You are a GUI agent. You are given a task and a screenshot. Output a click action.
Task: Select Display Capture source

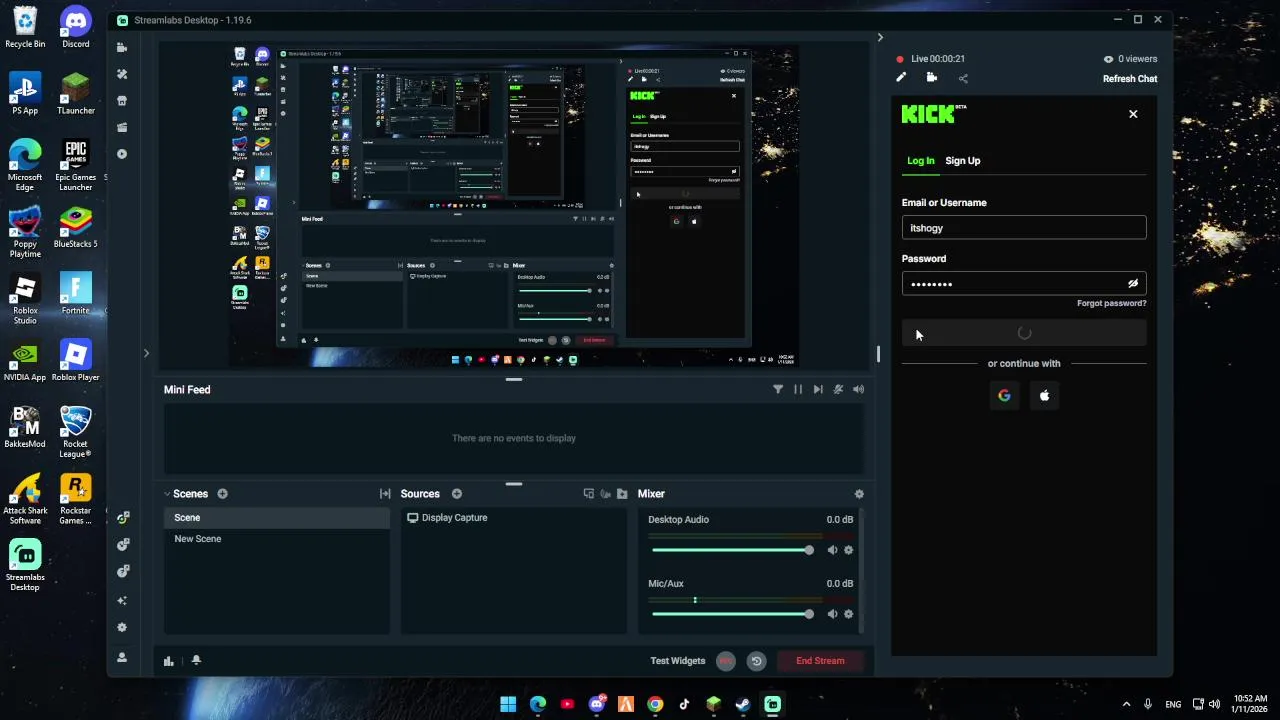(x=513, y=518)
